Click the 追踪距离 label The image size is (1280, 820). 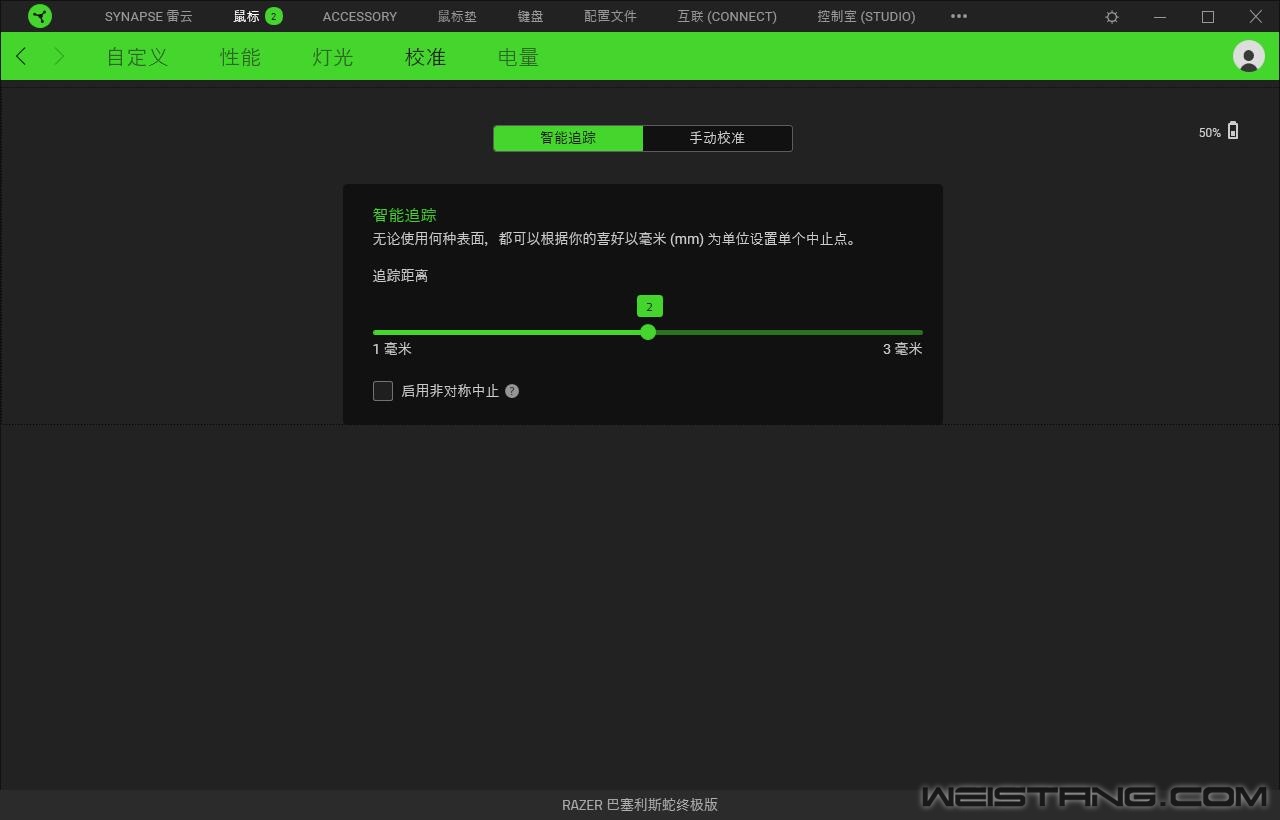coord(400,275)
